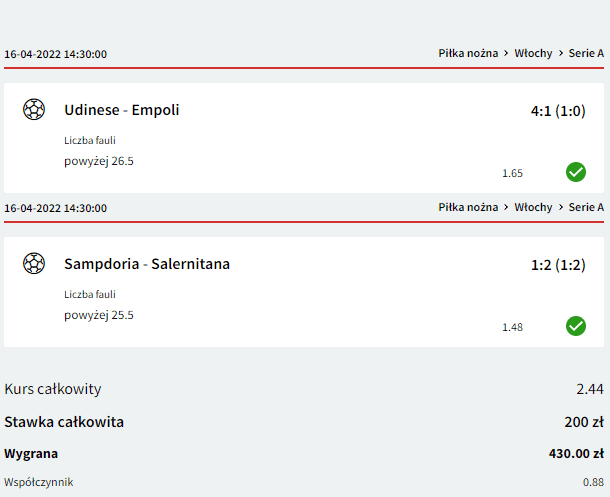Open Serie A in second breadcrumb
The height and width of the screenshot is (497, 610).
[x=586, y=207]
